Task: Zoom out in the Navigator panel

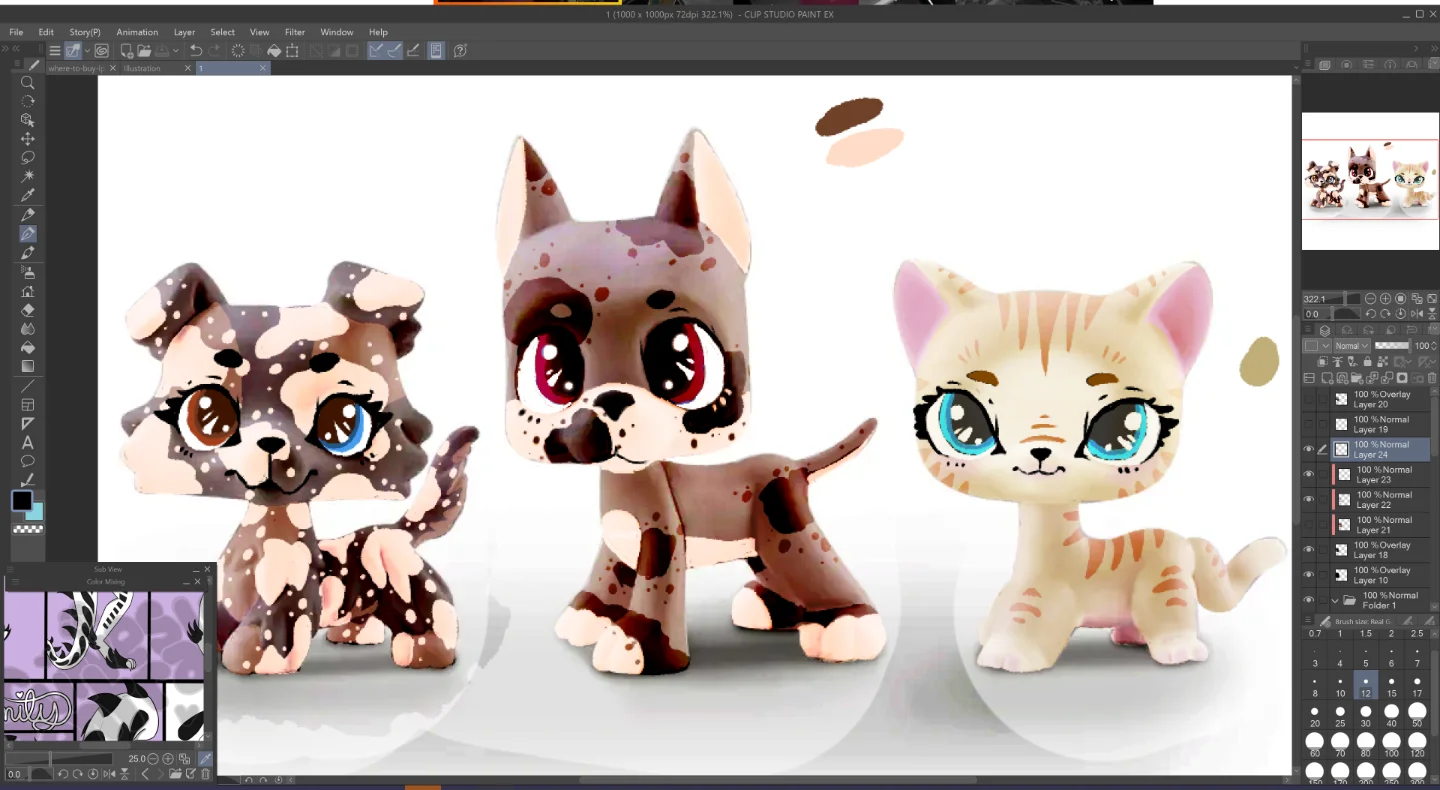Action: tap(1370, 299)
